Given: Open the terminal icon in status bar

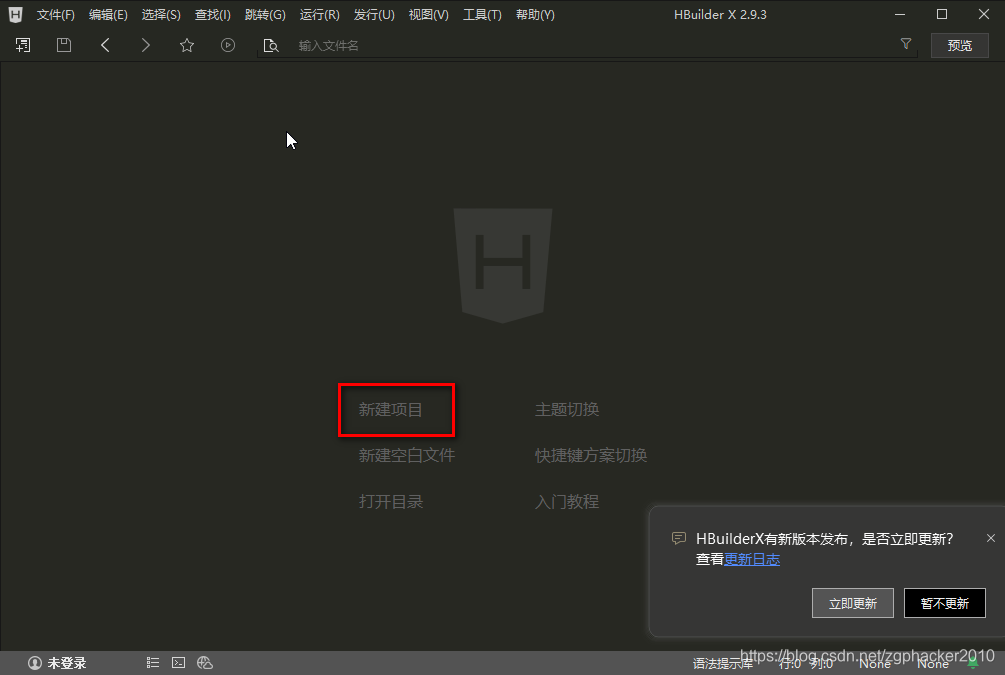Looking at the screenshot, I should [x=178, y=663].
